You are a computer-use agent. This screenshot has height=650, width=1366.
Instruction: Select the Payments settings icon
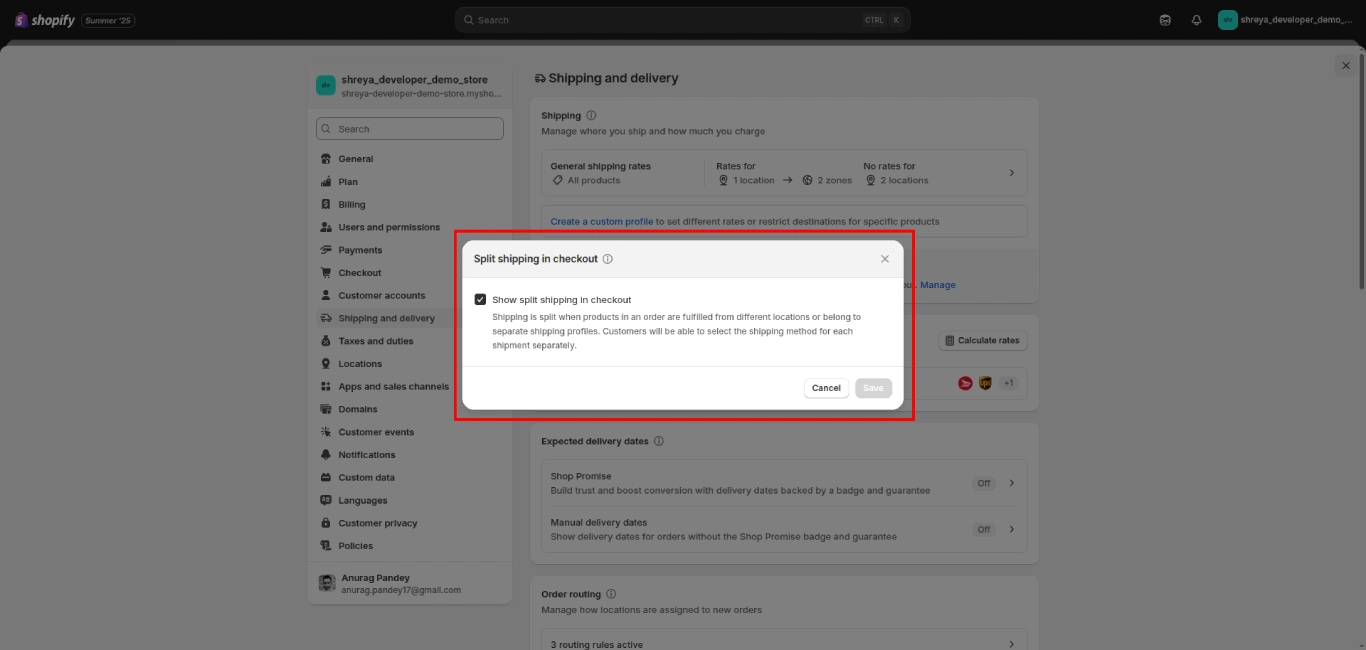point(327,249)
